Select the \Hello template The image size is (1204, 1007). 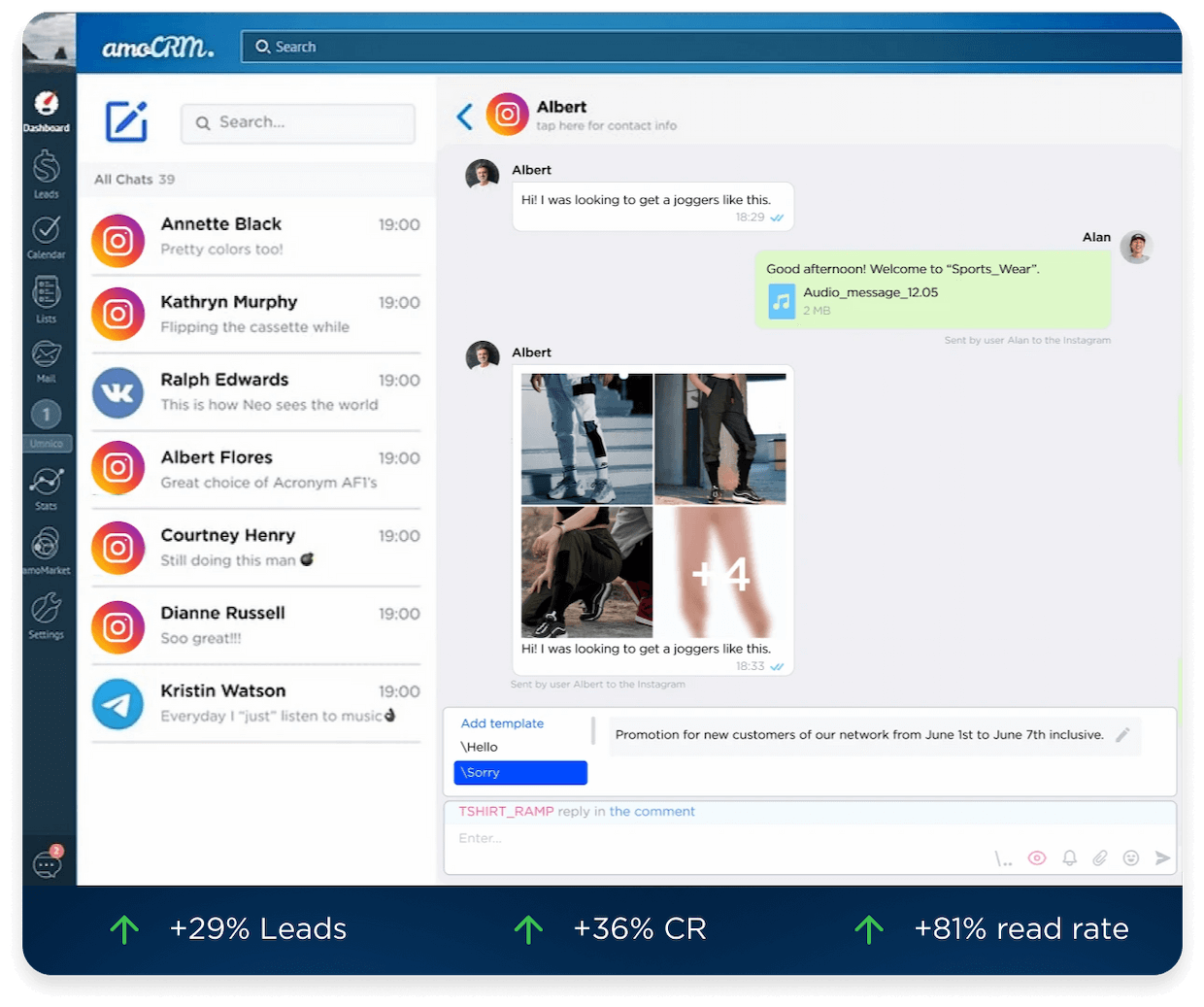pyautogui.click(x=481, y=747)
